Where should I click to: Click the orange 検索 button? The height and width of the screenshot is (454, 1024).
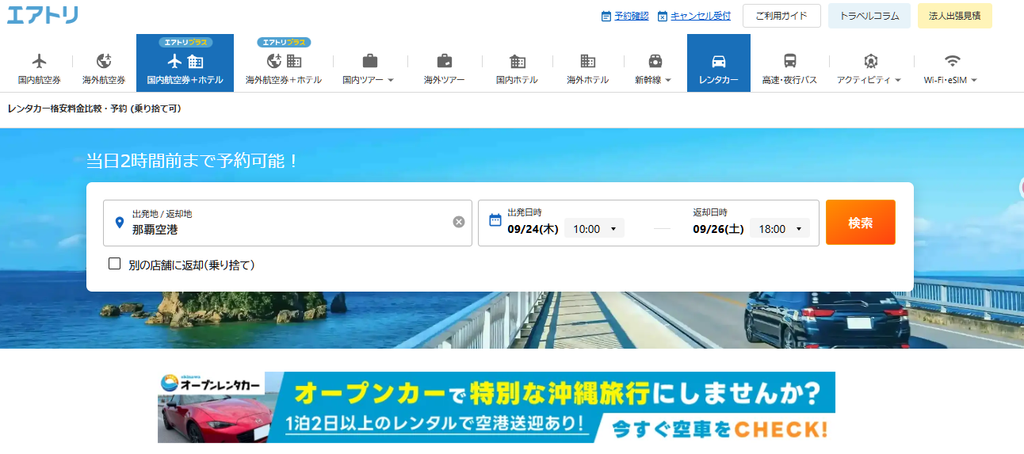coord(860,222)
